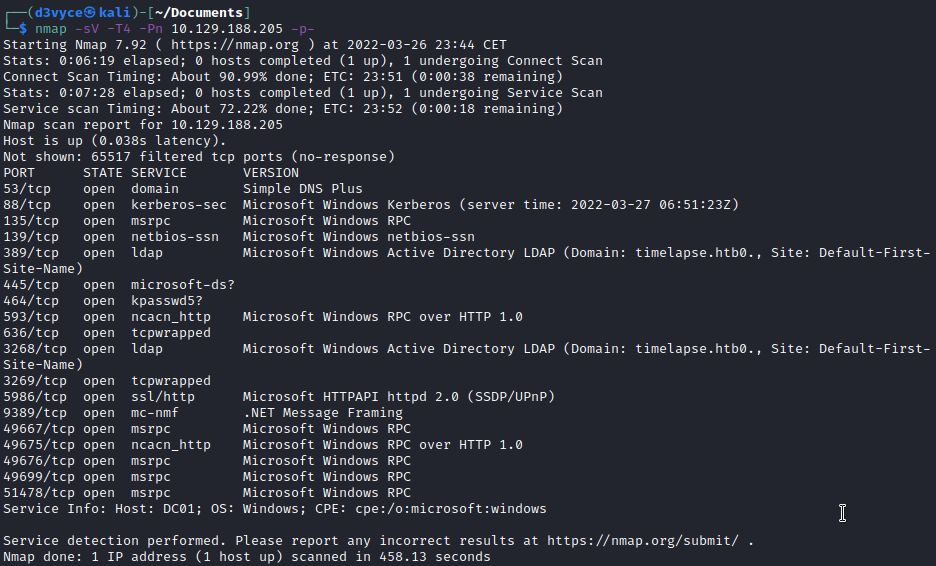Click the "Simple DNS Plus" version text

pos(302,189)
